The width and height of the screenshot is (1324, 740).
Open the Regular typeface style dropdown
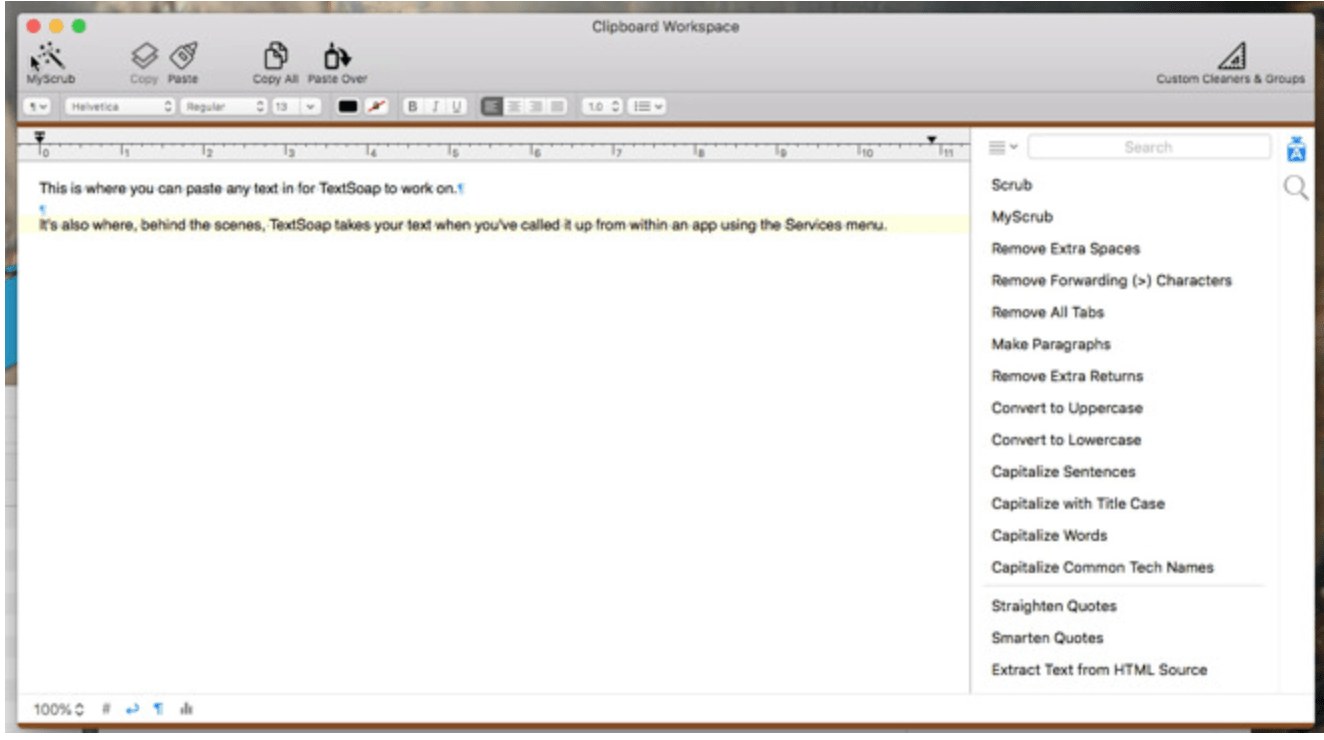tap(223, 106)
